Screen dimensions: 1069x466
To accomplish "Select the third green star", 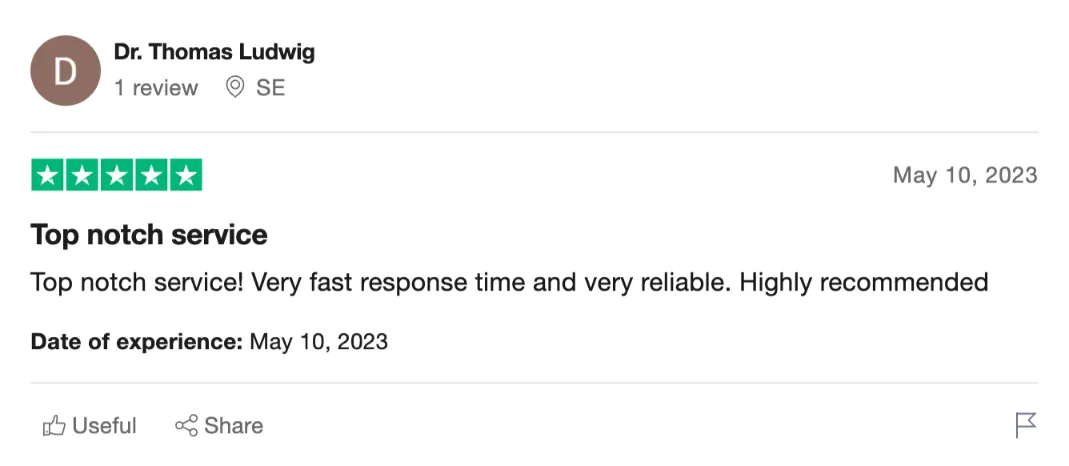I will 117,176.
